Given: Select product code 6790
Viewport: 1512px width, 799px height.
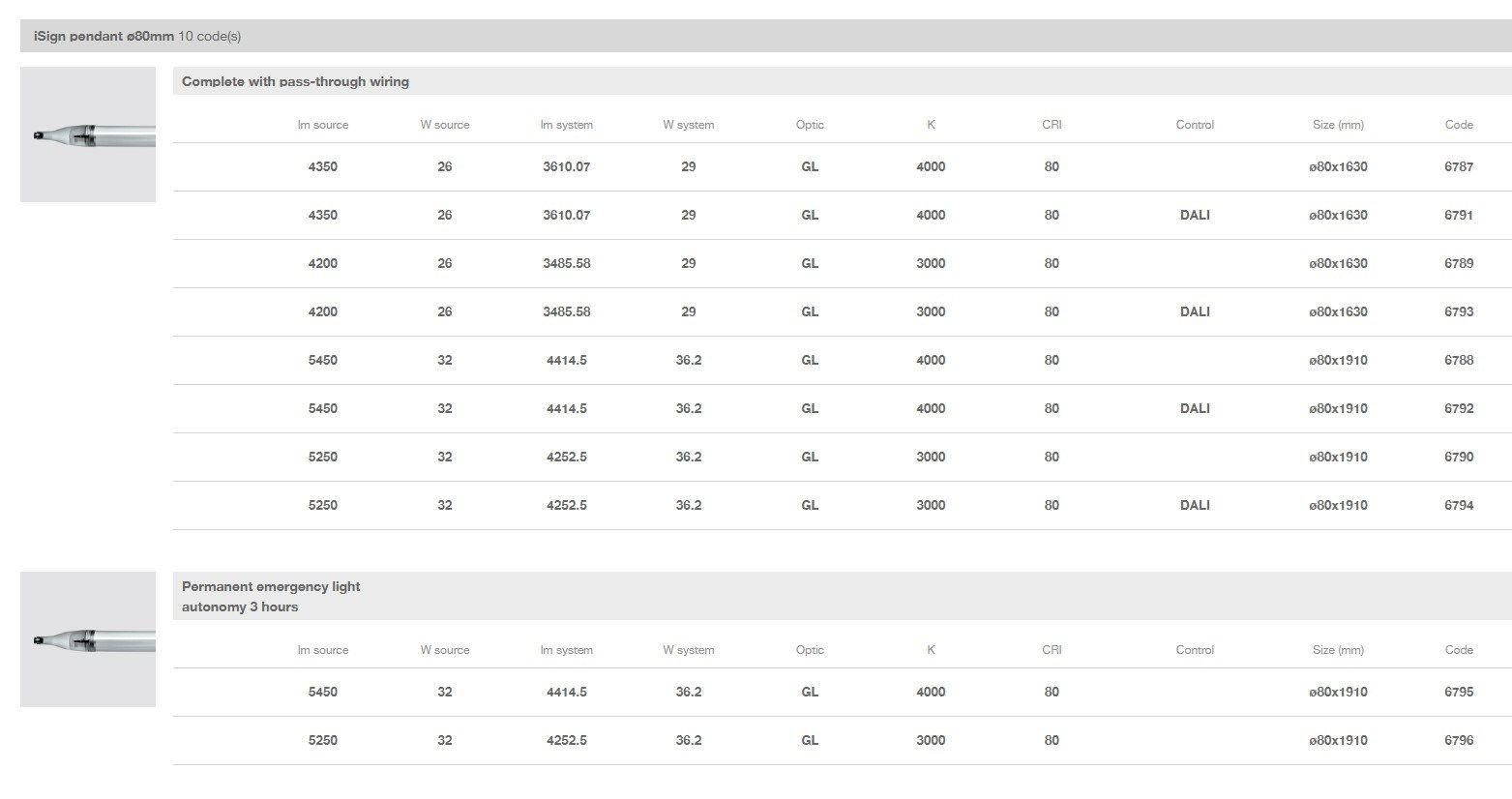Looking at the screenshot, I should [1458, 457].
